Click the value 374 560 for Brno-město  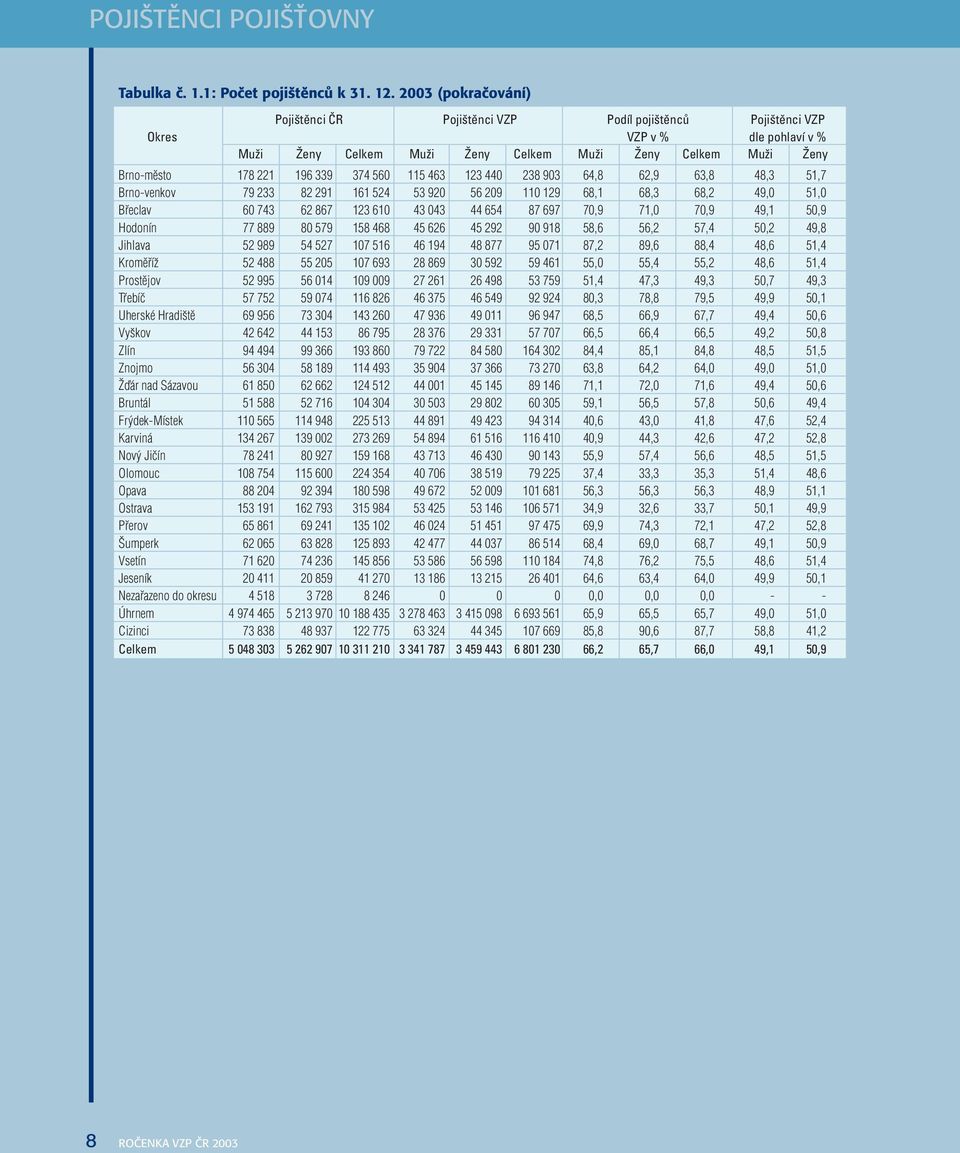[371, 175]
